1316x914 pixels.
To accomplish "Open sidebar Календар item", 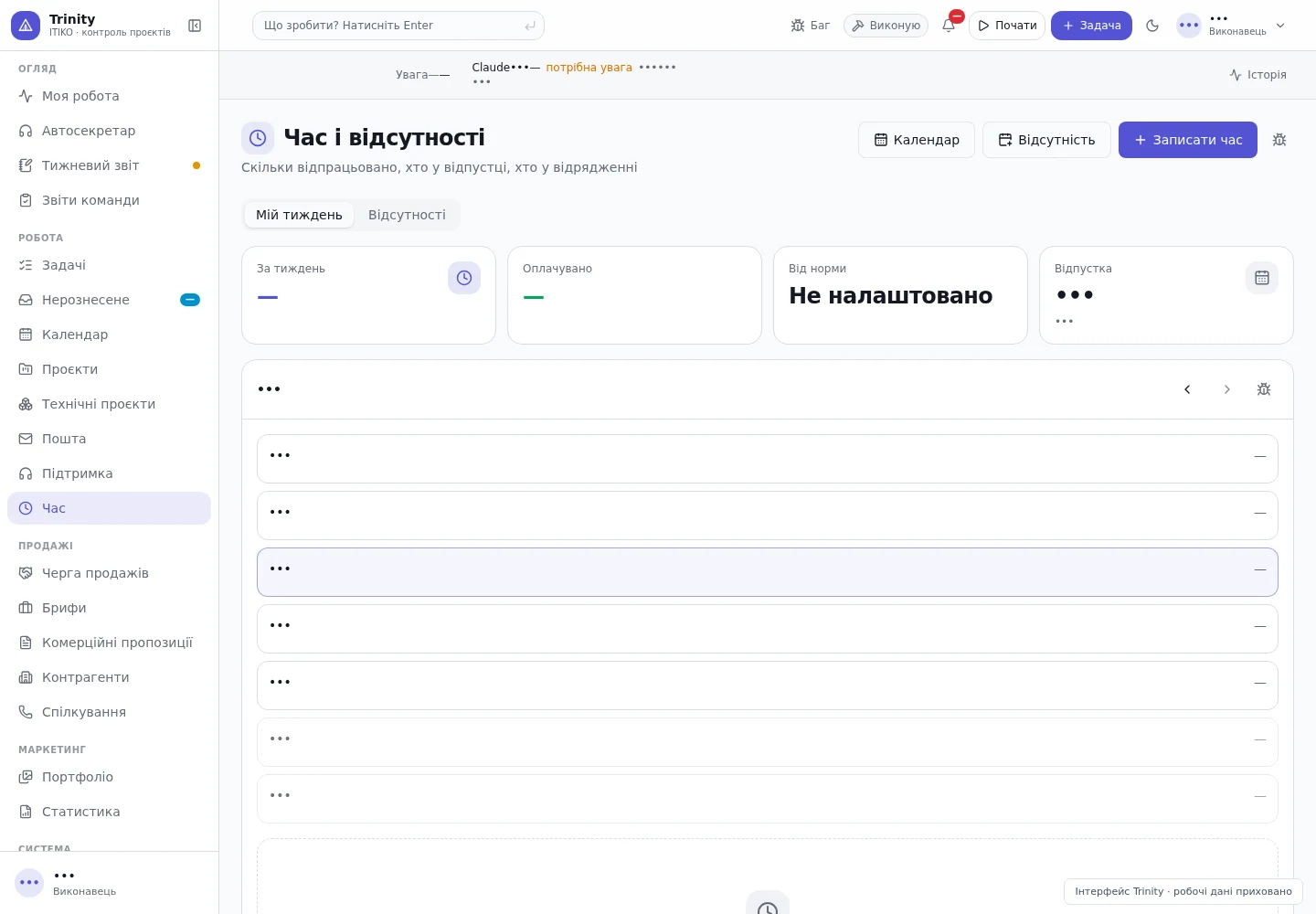I will (109, 335).
